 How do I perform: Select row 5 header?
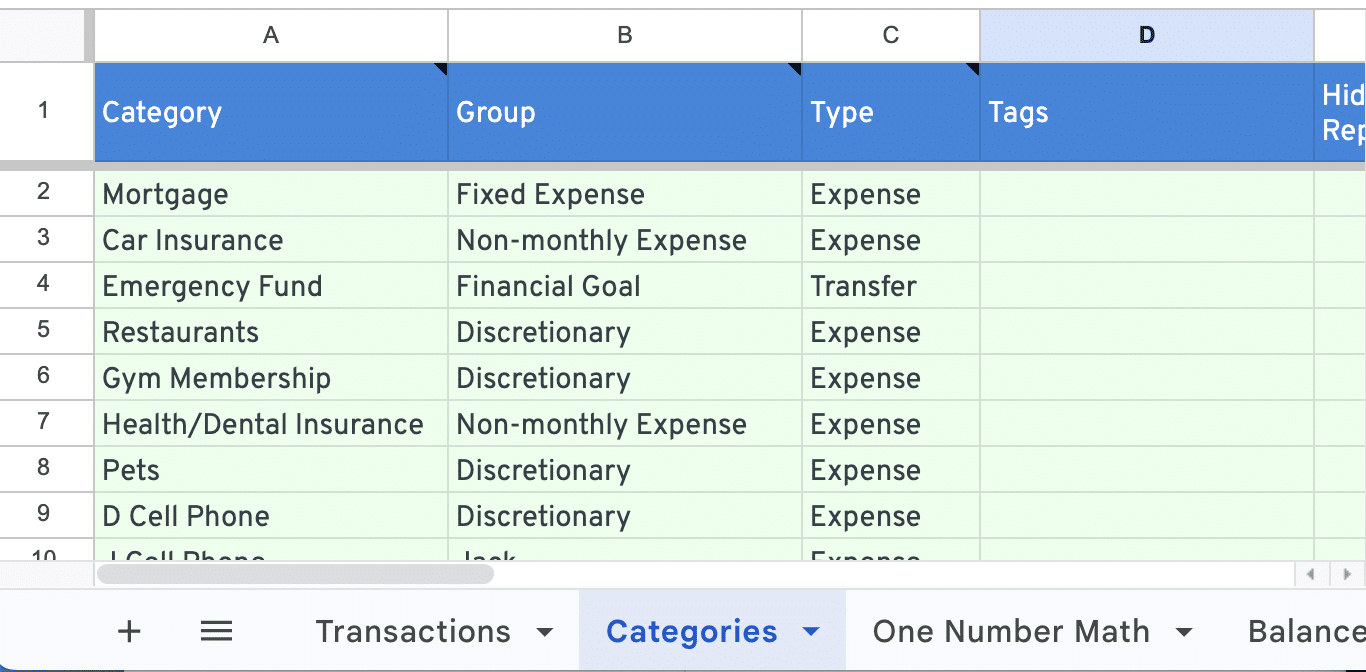pos(44,331)
